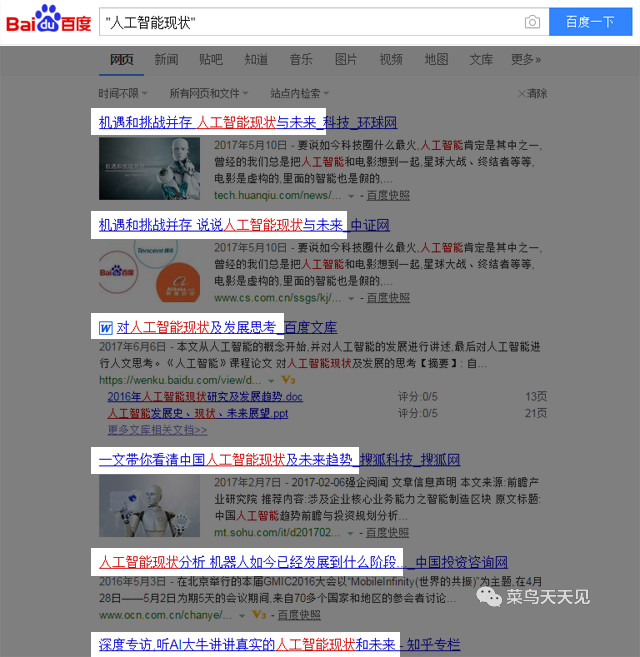Screen dimensions: 640x657
Task: Click 更多文库相关文档>>
Action: pos(157,430)
